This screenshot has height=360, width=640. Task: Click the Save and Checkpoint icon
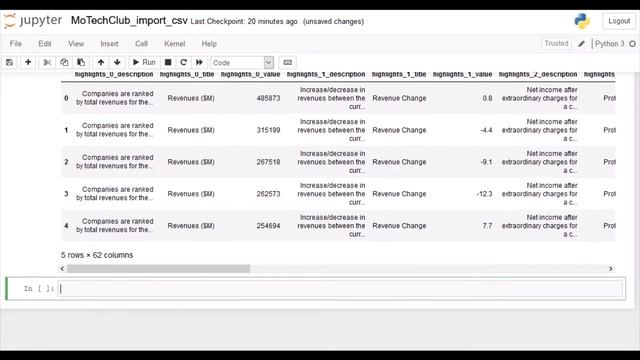[9, 62]
